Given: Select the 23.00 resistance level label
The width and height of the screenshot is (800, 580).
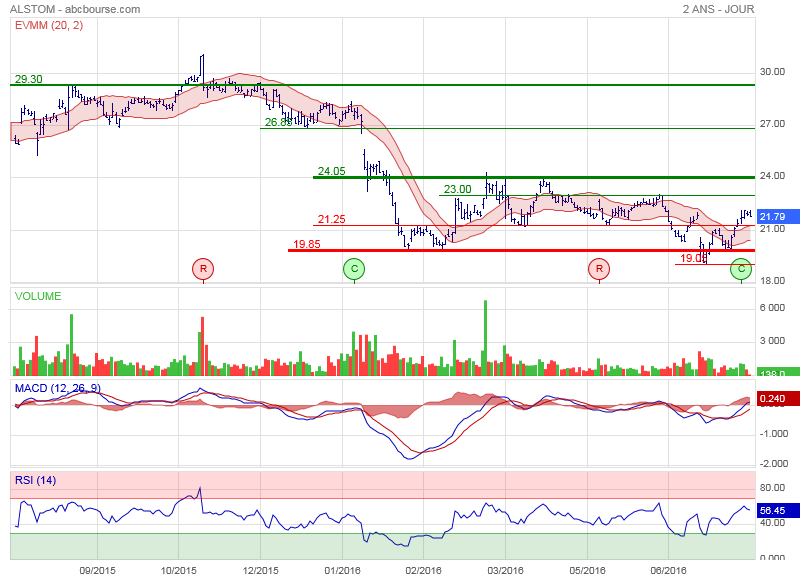Looking at the screenshot, I should [x=458, y=189].
